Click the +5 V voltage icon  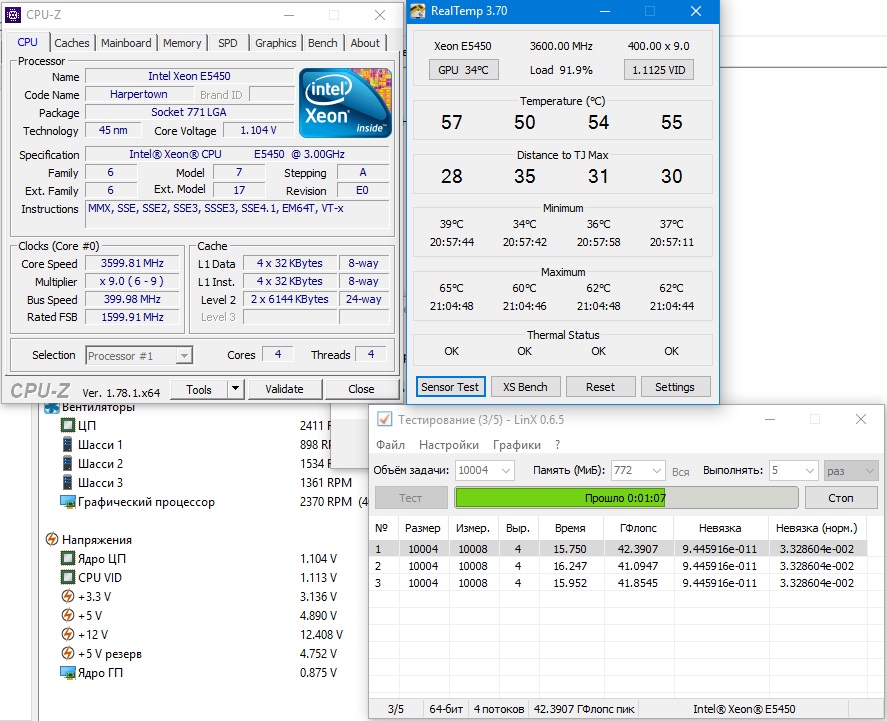pyautogui.click(x=67, y=615)
